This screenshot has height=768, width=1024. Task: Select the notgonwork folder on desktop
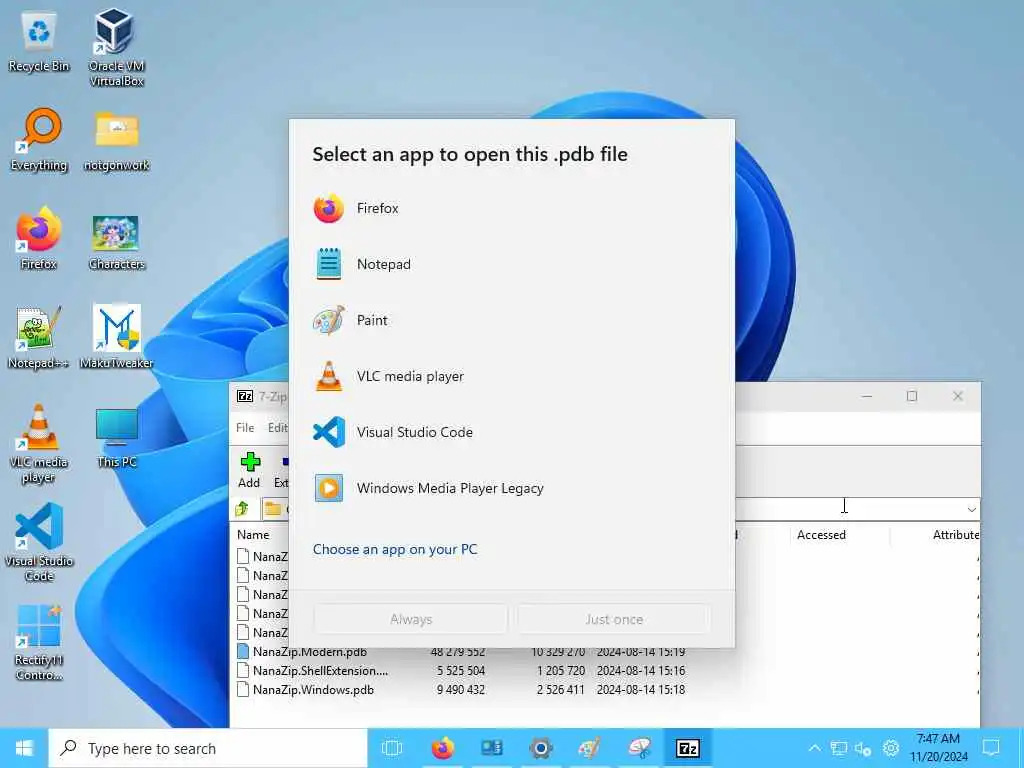click(116, 141)
